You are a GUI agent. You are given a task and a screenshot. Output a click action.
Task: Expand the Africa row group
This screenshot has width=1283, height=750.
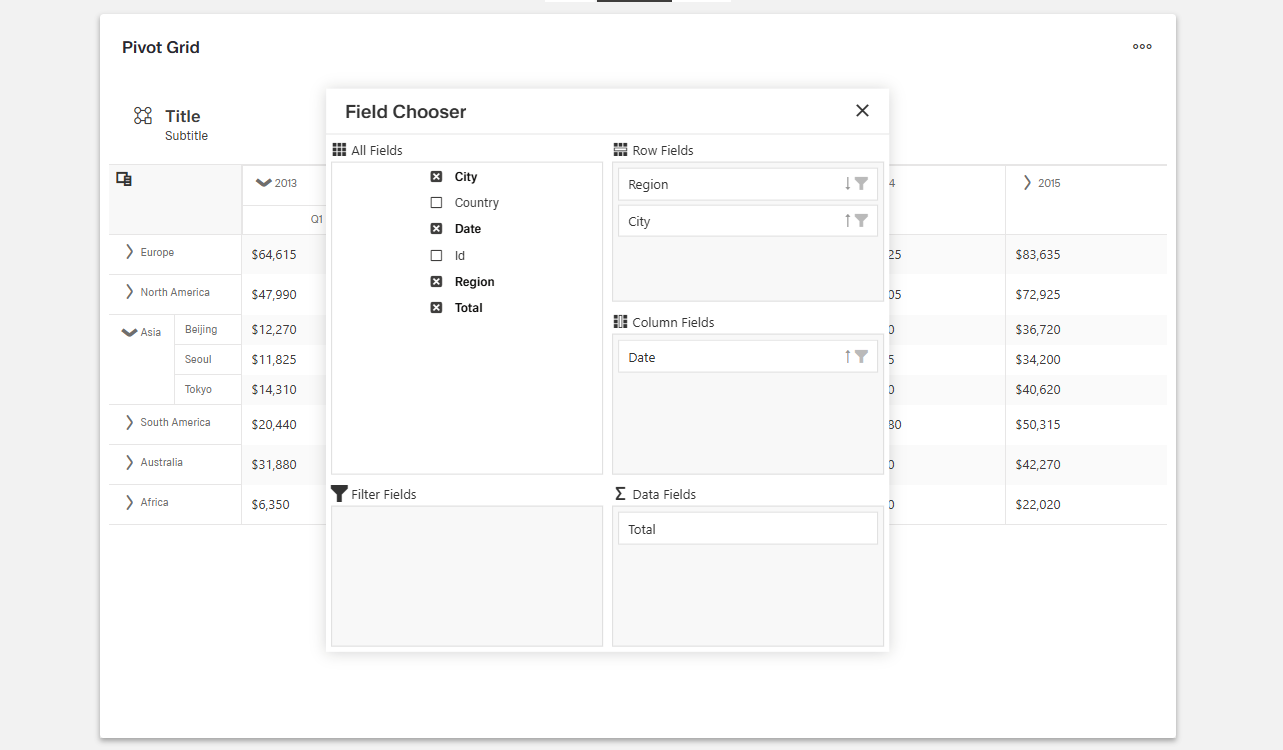127,502
